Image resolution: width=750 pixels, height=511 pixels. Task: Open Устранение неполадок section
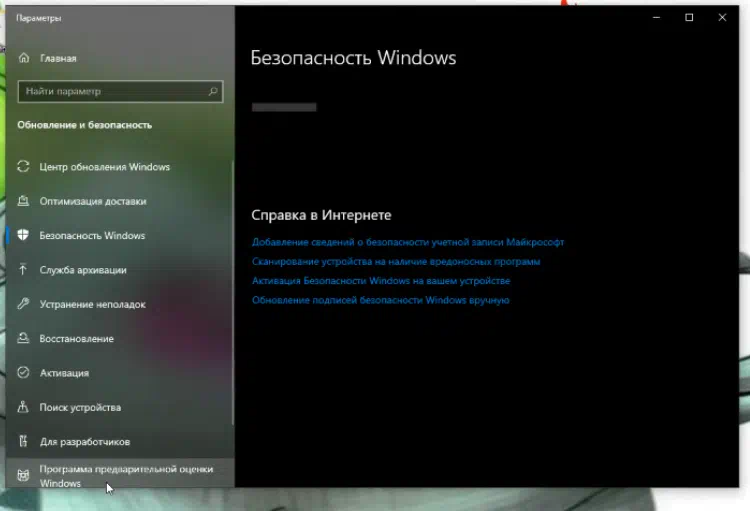point(120,304)
